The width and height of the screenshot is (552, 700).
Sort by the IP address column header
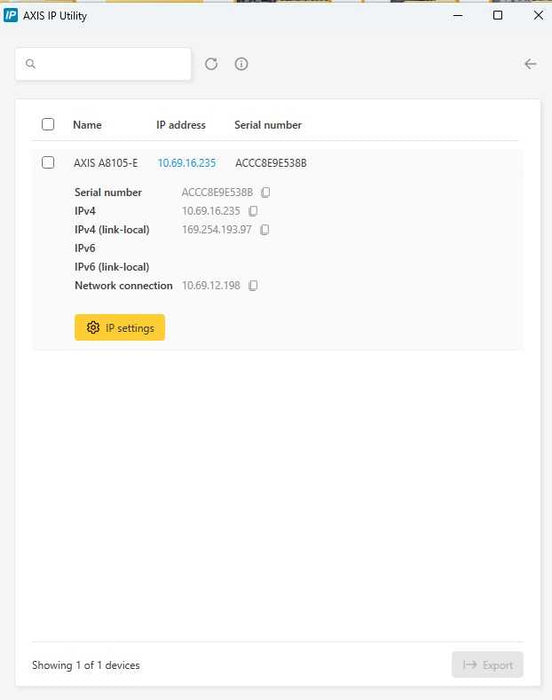coord(181,125)
